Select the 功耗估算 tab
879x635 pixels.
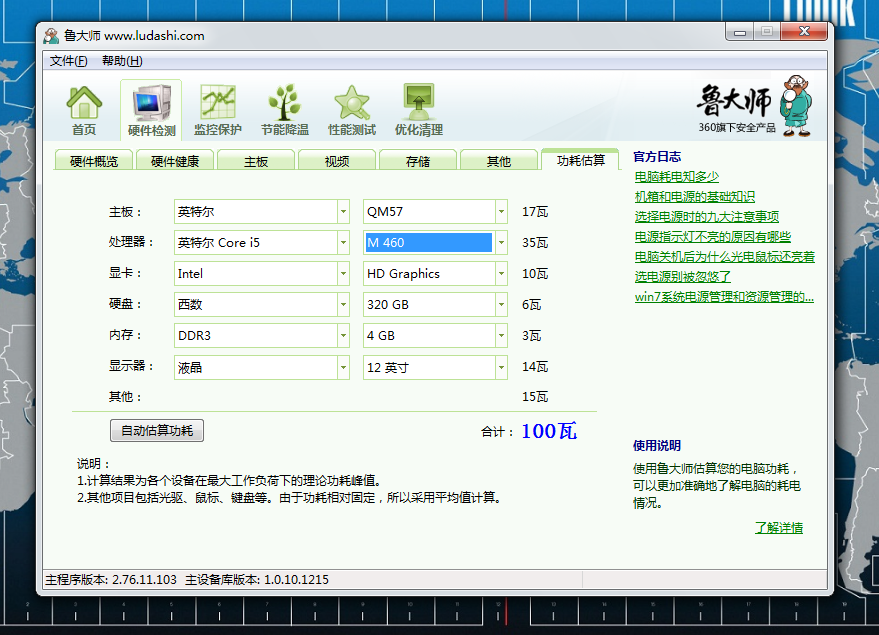coord(581,160)
